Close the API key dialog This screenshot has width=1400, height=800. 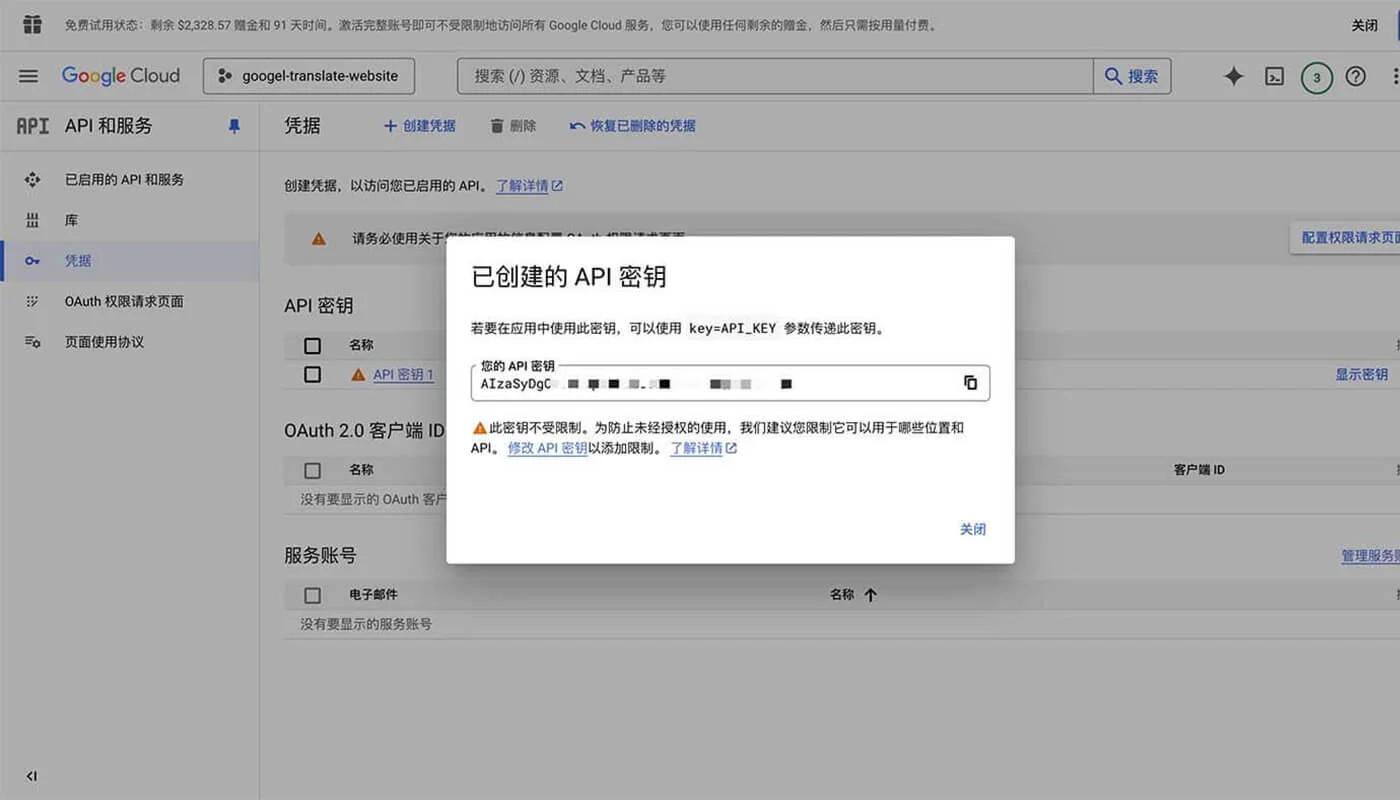click(972, 529)
